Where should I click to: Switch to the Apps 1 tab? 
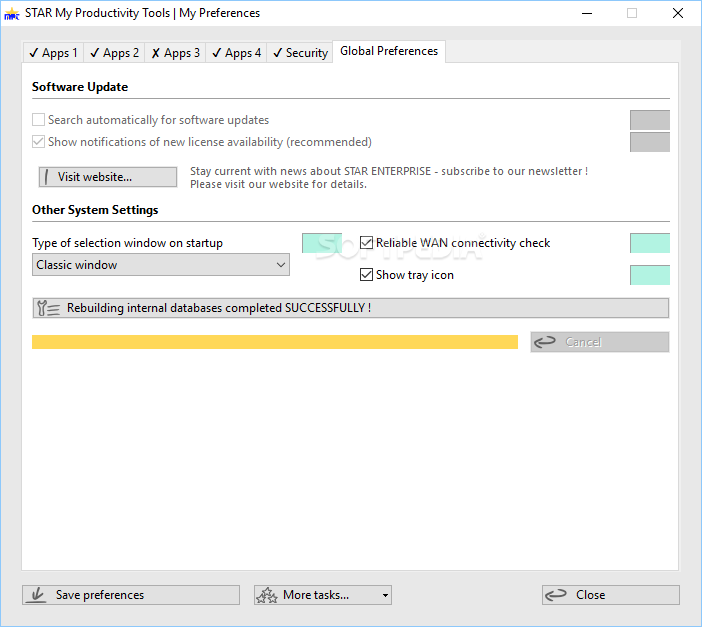click(53, 53)
